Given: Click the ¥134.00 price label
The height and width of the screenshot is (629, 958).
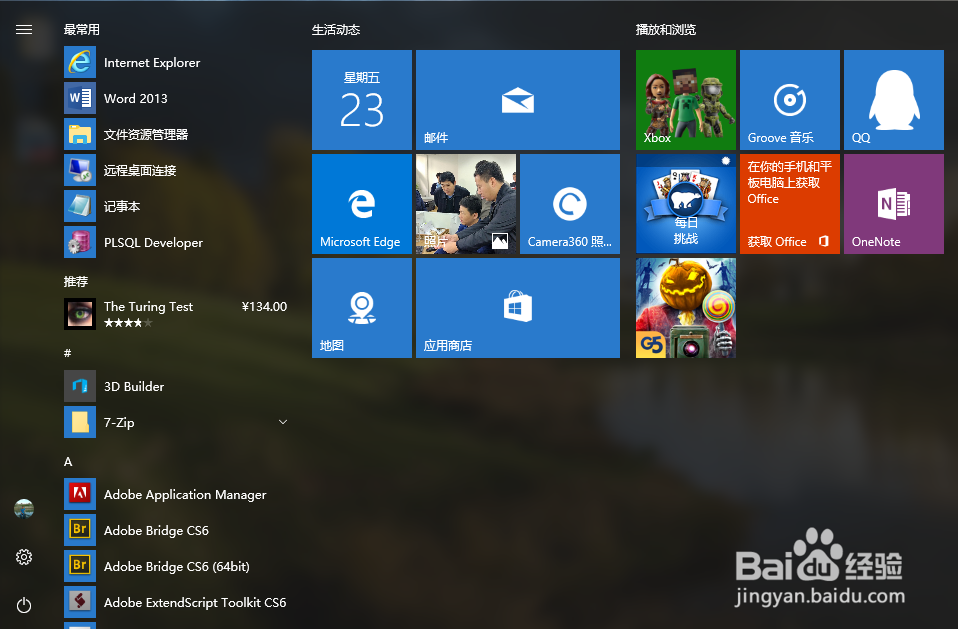Looking at the screenshot, I should click(x=265, y=307).
